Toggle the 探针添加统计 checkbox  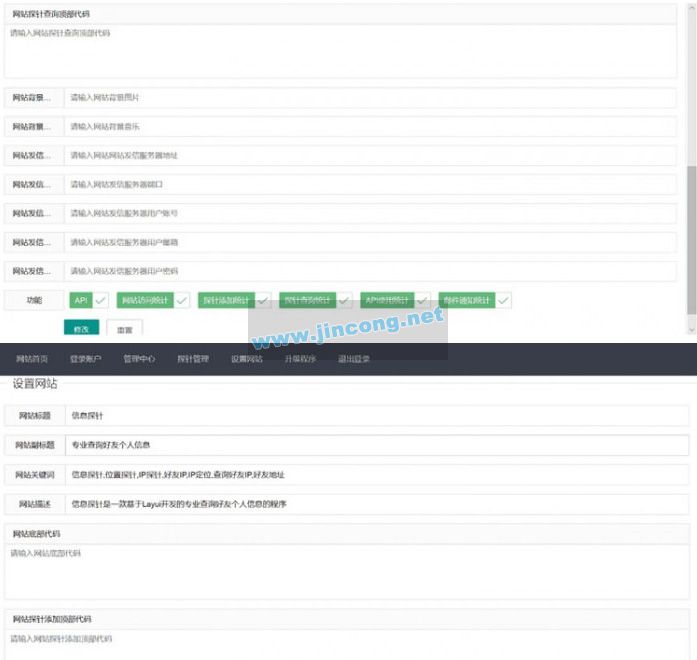coord(234,300)
